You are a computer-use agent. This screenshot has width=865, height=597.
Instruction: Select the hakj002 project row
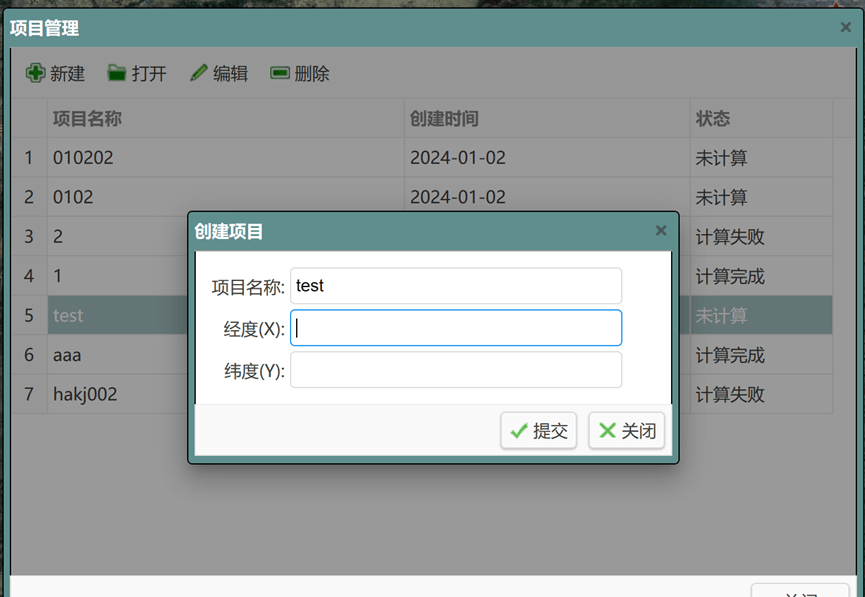pos(100,394)
